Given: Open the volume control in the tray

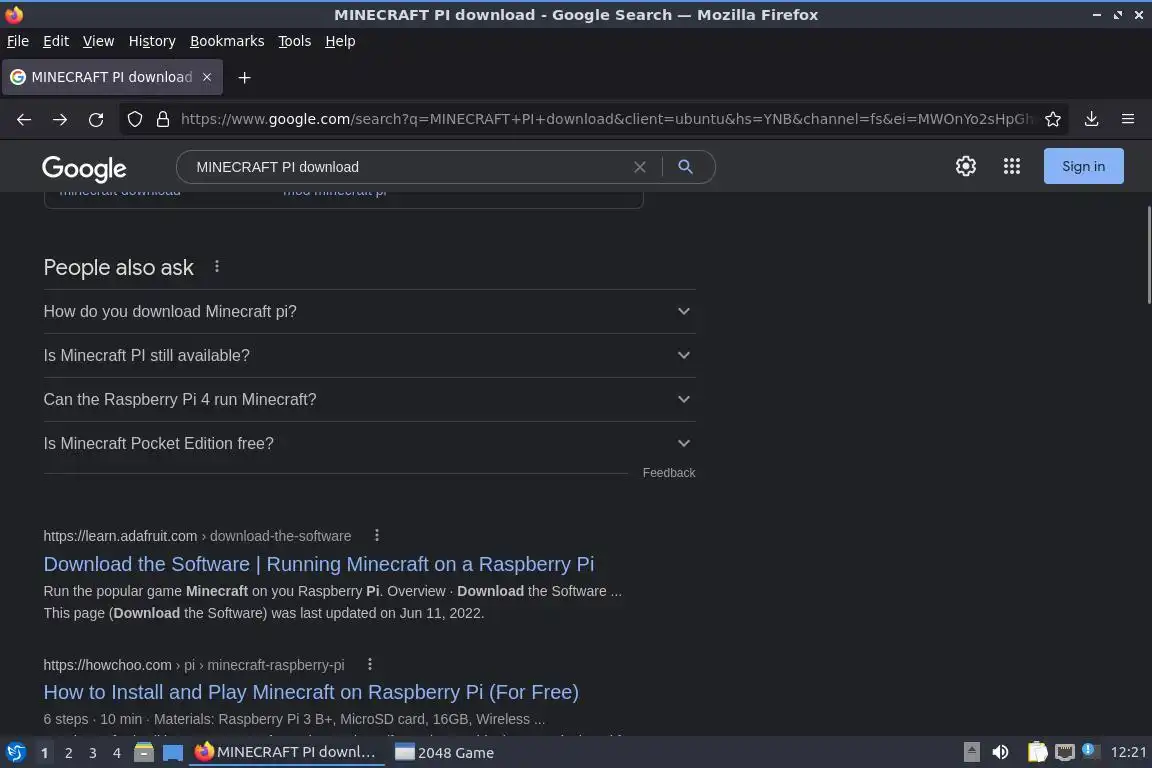Looking at the screenshot, I should (x=1000, y=753).
